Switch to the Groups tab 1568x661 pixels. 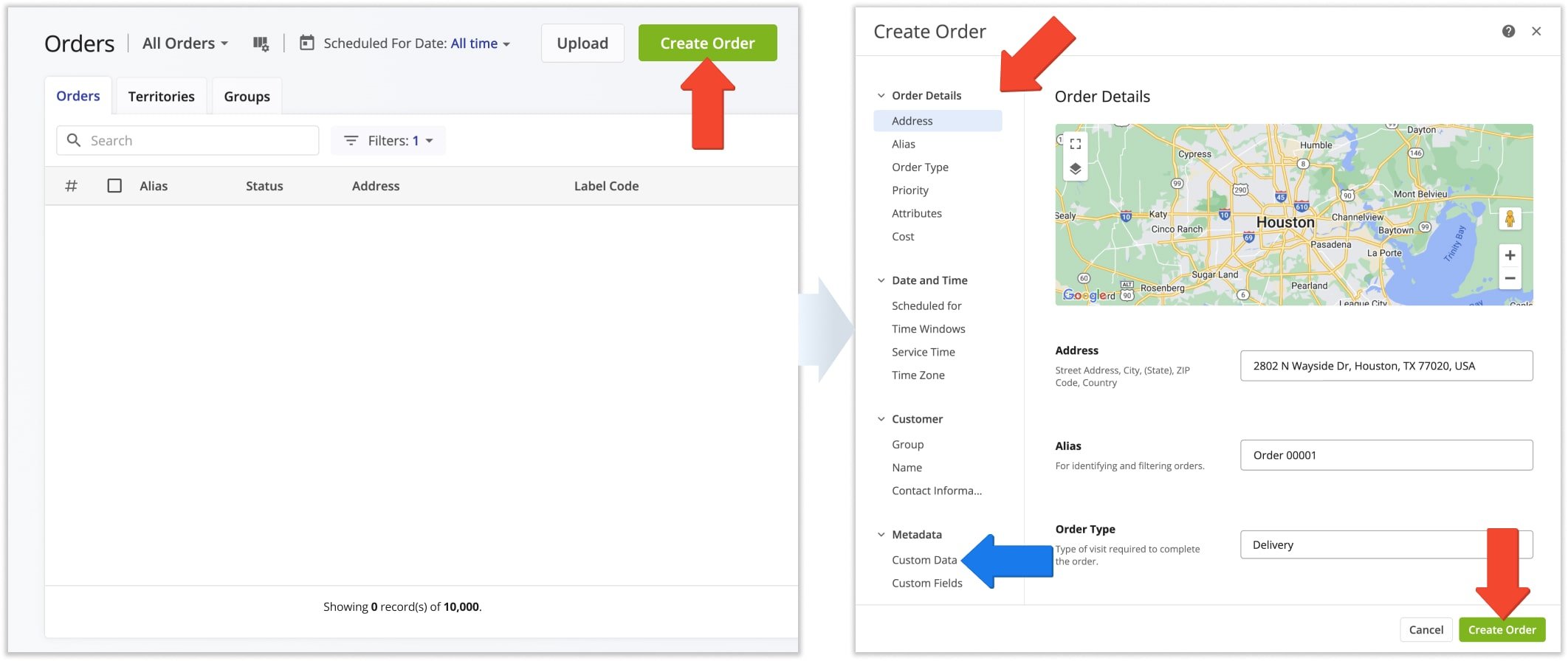(247, 97)
